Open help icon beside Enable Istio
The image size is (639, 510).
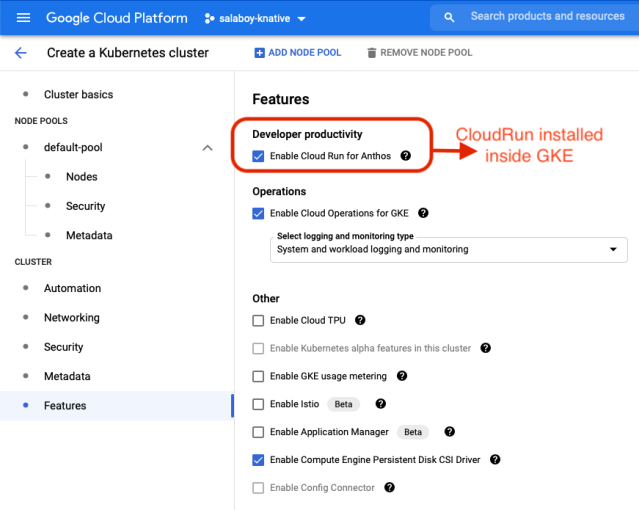tap(381, 404)
